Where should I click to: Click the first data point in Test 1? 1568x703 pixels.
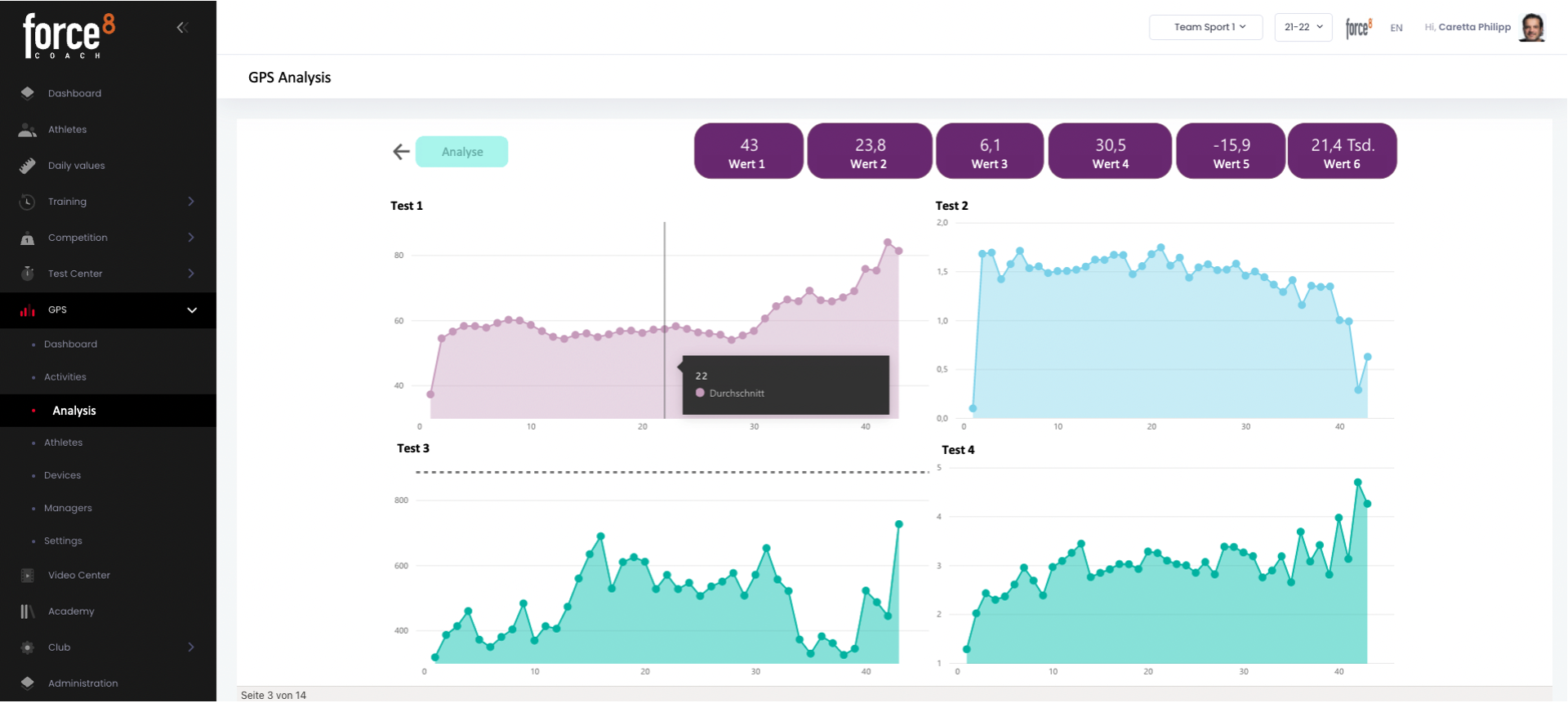tap(430, 394)
